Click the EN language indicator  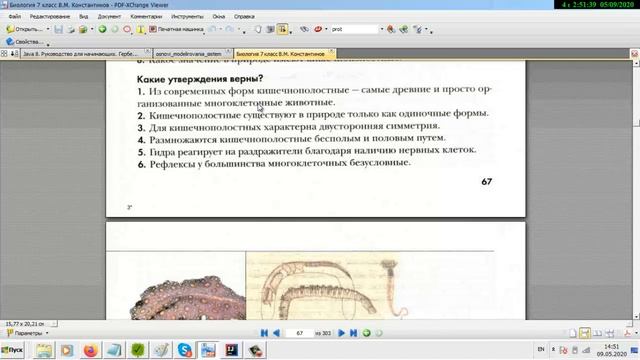coord(541,349)
